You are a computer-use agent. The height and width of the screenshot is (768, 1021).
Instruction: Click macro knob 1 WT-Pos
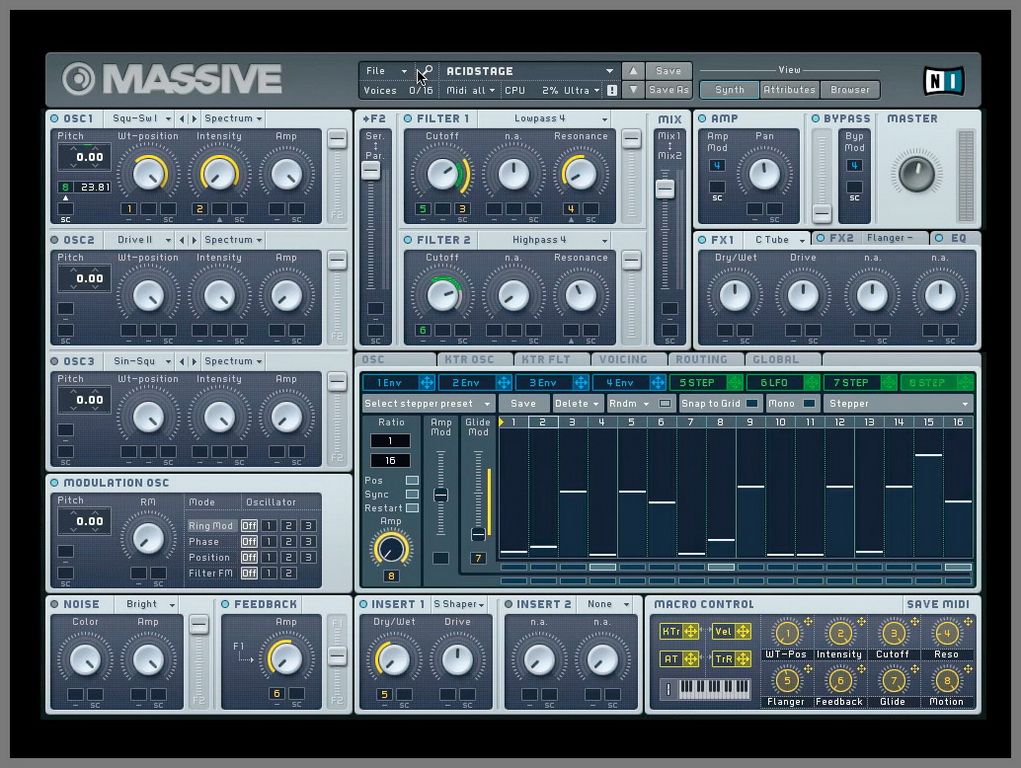tap(787, 633)
